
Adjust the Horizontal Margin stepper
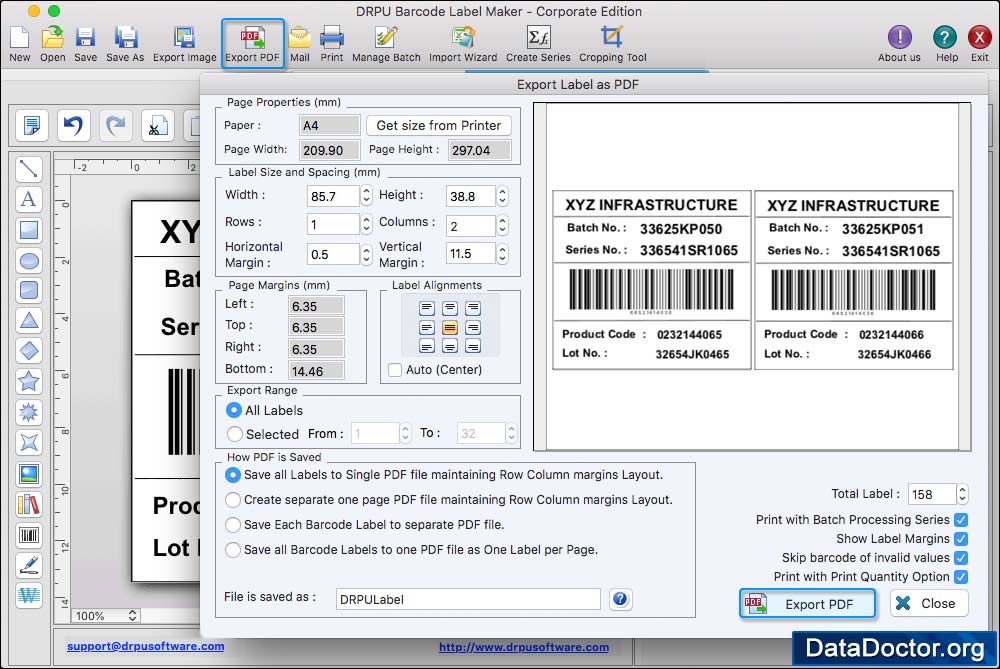click(x=366, y=254)
